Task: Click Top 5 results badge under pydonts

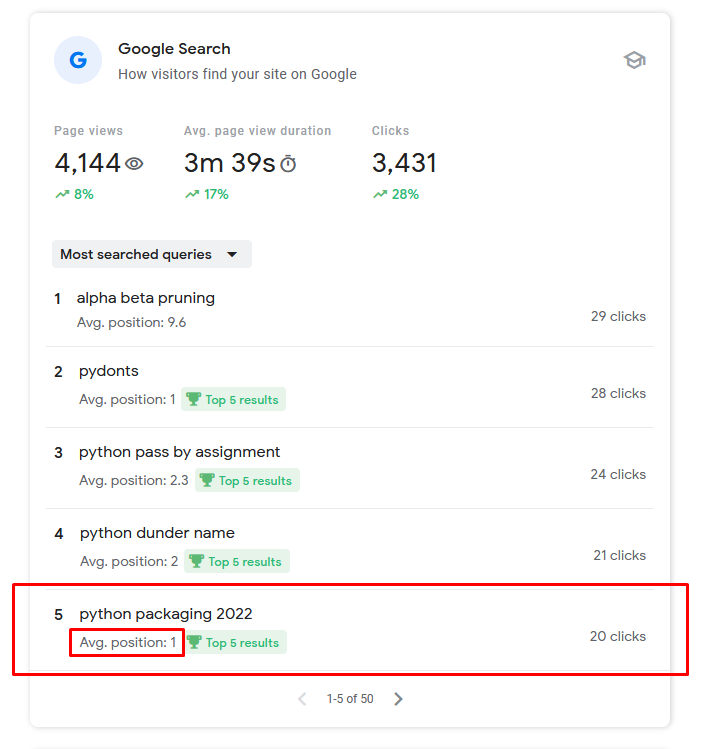Action: pos(233,399)
